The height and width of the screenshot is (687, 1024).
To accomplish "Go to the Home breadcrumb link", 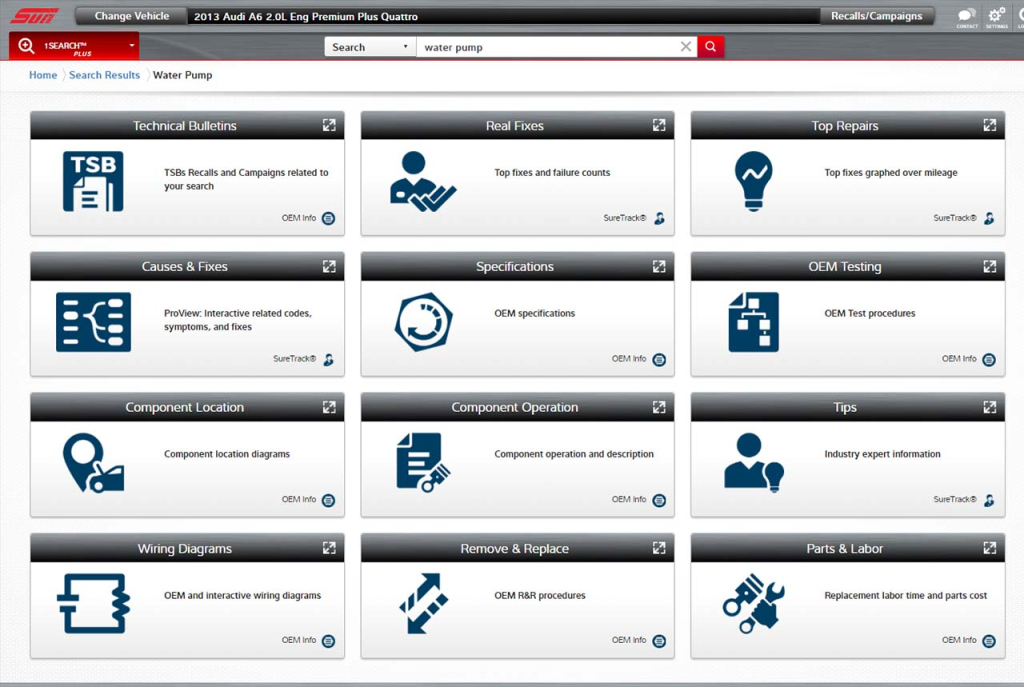I will 43,75.
